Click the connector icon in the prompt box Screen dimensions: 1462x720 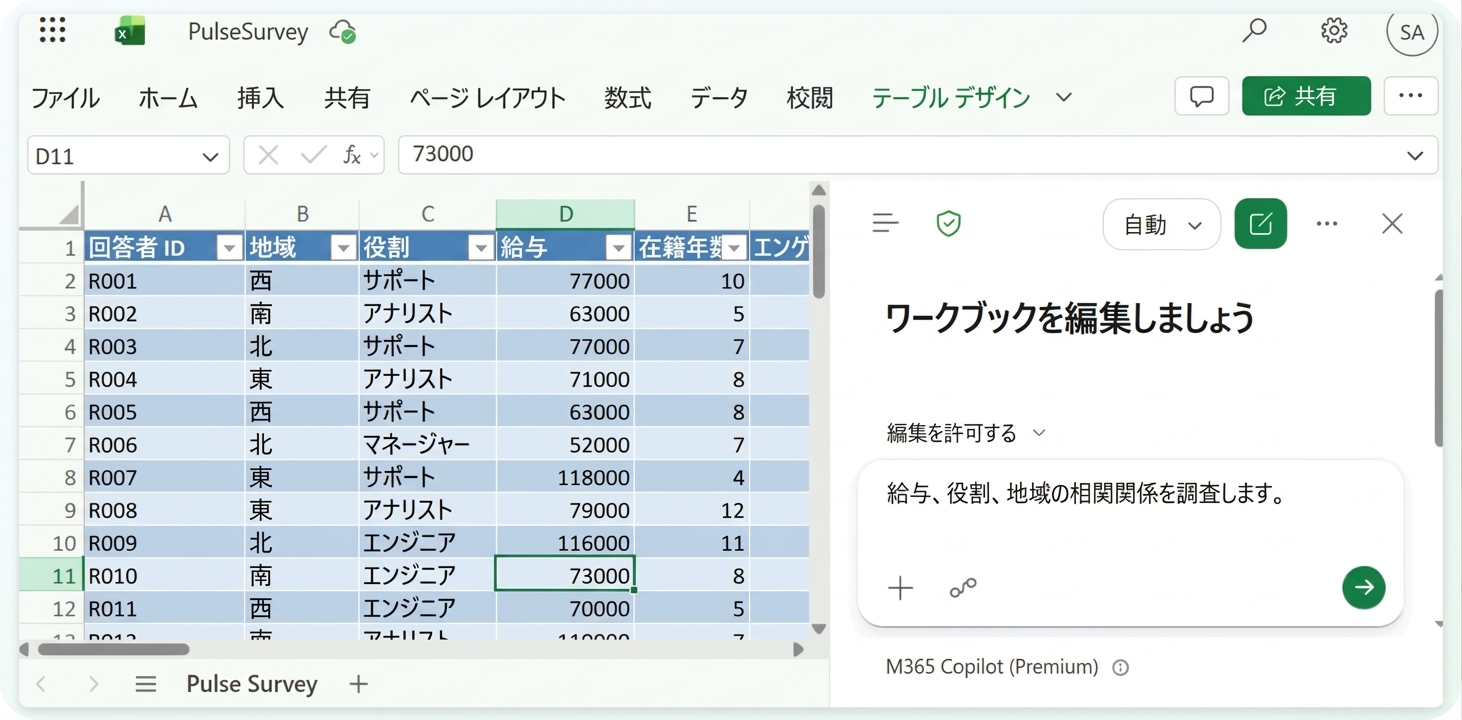(x=963, y=588)
